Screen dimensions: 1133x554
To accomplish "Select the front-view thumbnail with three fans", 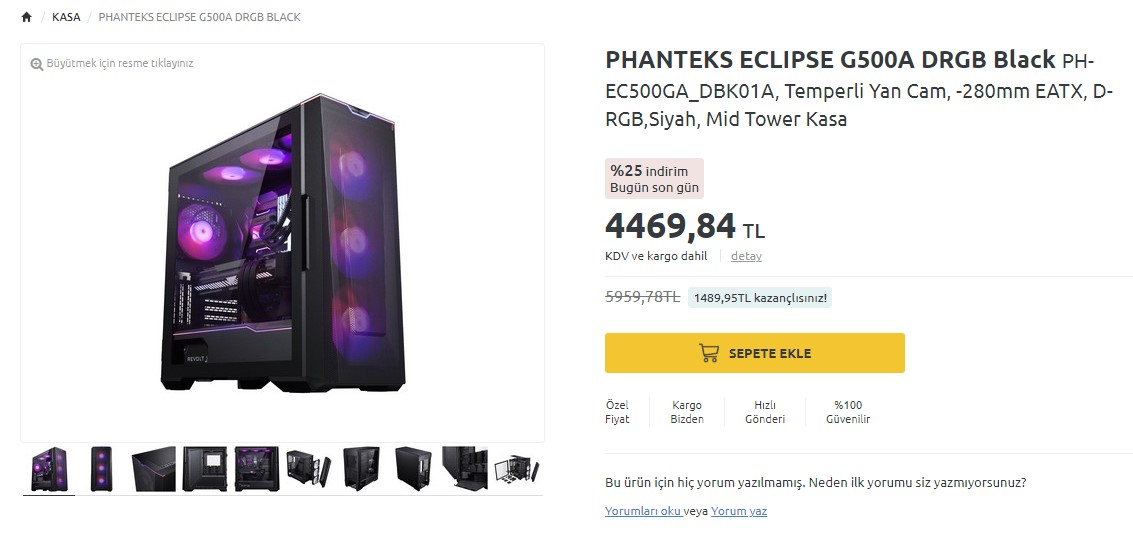I will point(101,468).
